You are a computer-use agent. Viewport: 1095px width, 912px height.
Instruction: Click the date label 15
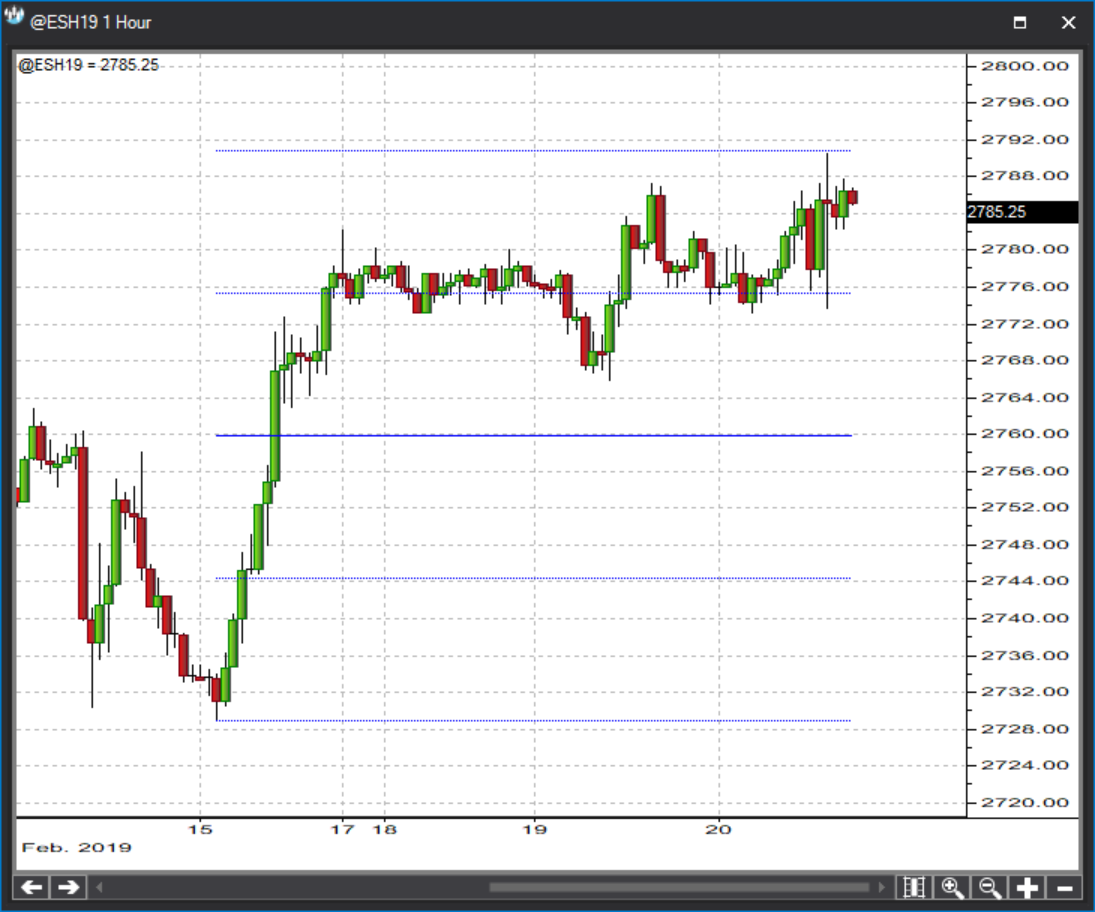coord(200,830)
